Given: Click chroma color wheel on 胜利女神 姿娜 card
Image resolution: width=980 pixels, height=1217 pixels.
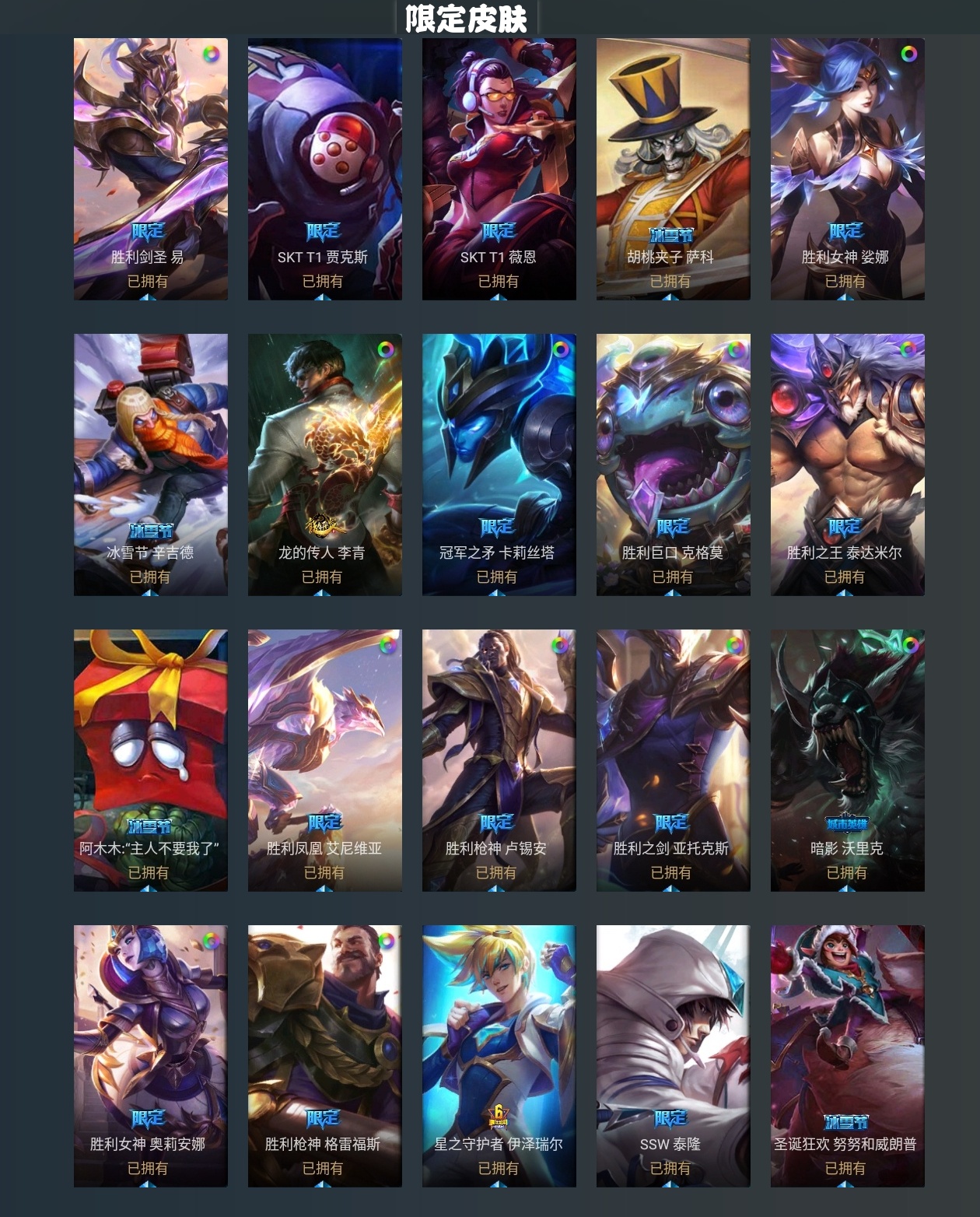Looking at the screenshot, I should point(908,54).
